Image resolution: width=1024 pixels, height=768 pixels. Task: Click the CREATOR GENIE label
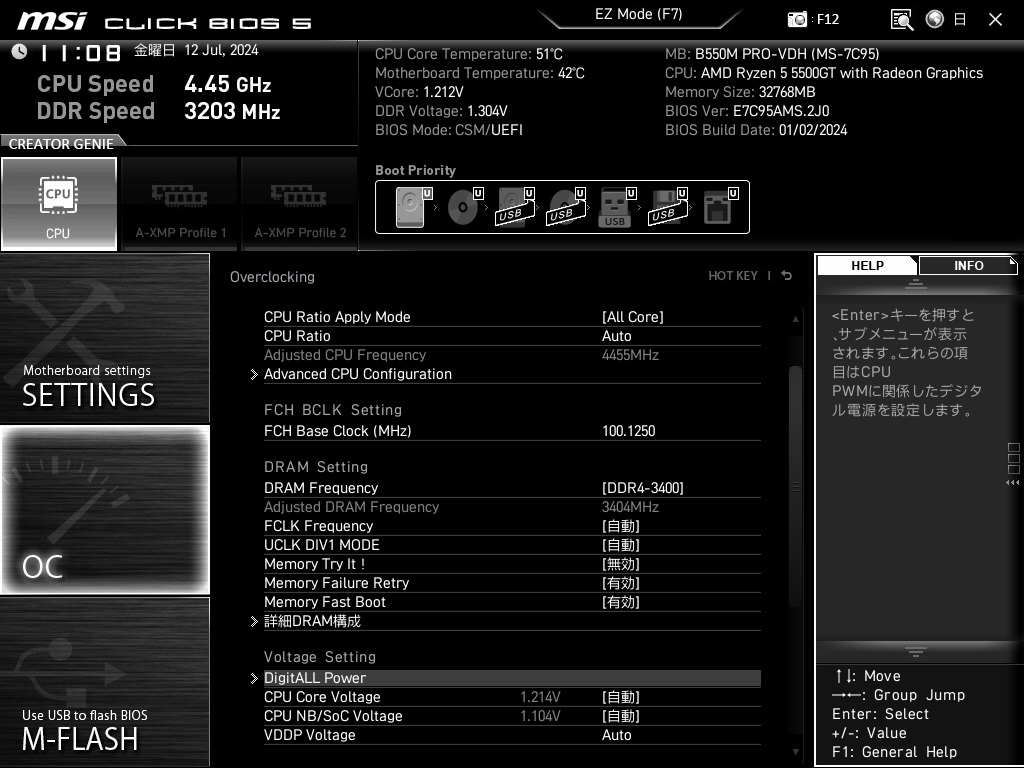coord(61,144)
